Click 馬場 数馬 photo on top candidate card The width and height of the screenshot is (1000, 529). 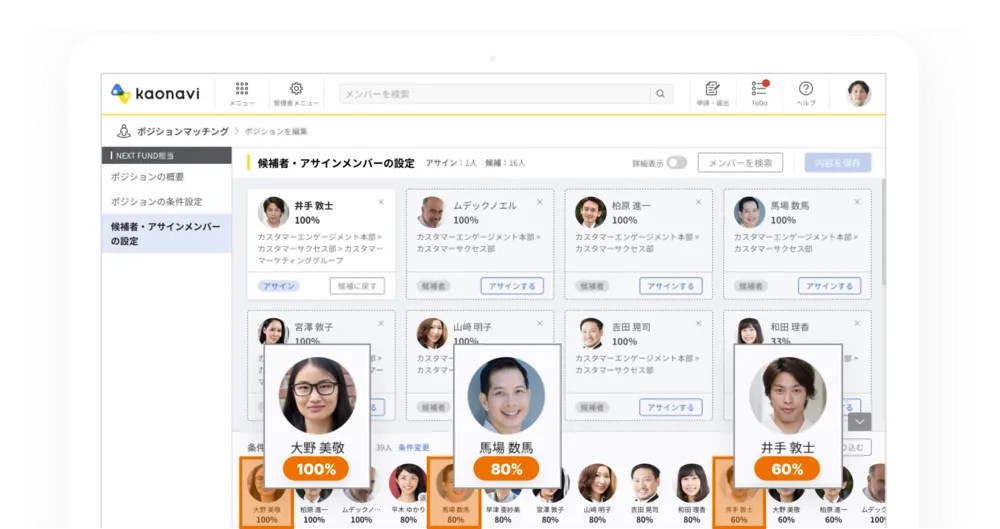coord(749,212)
